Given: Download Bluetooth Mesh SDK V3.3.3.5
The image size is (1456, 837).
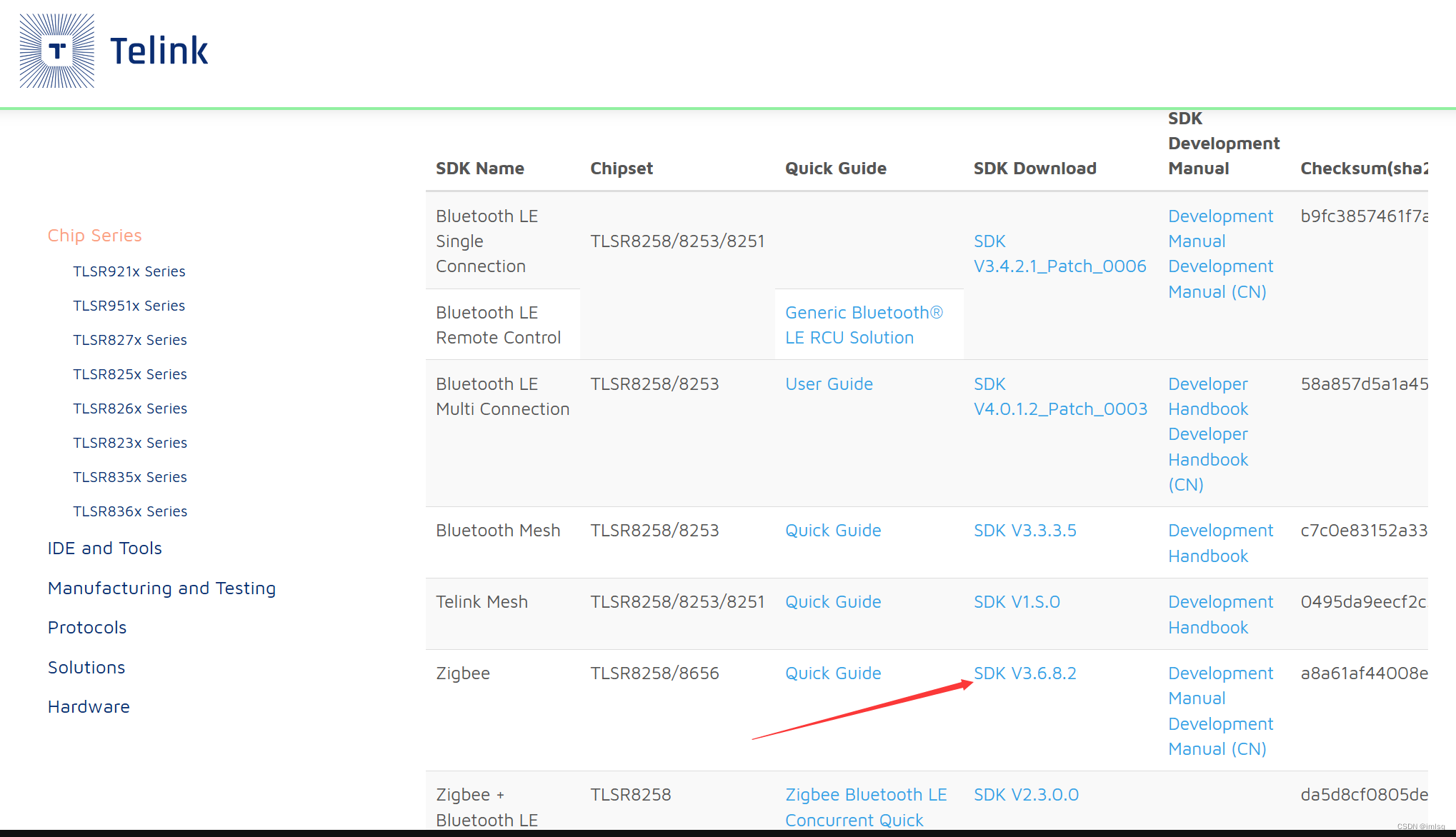Looking at the screenshot, I should pyautogui.click(x=1024, y=531).
